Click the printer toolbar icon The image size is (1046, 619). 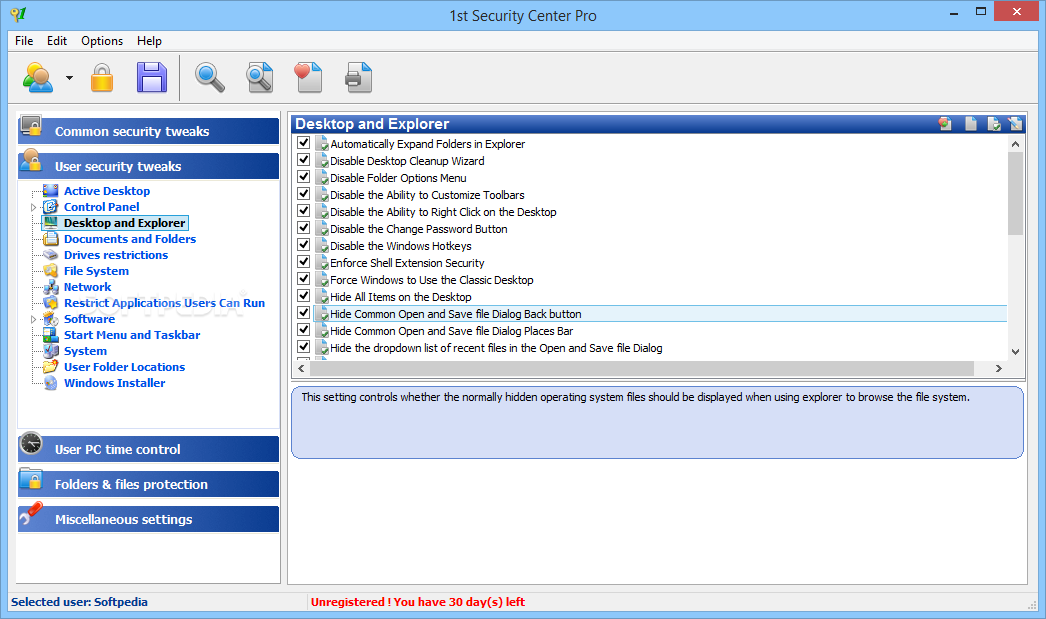[358, 77]
